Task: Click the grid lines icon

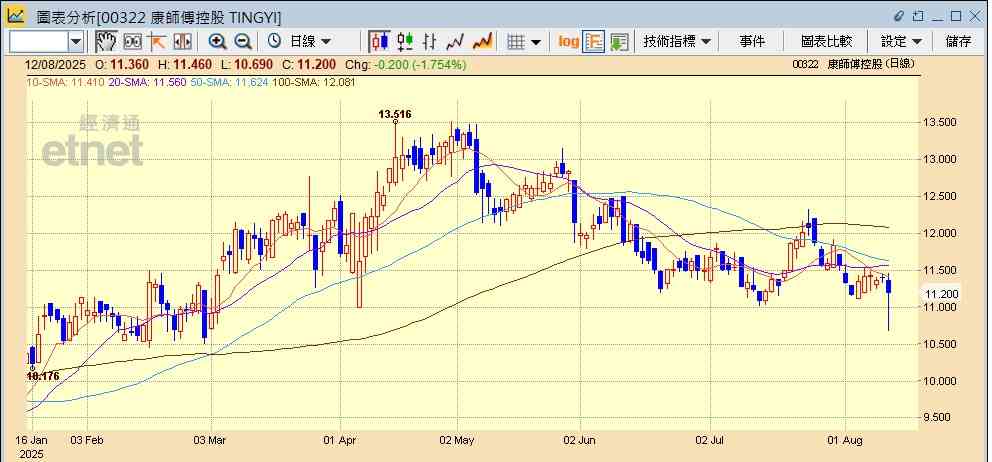Action: (x=516, y=42)
